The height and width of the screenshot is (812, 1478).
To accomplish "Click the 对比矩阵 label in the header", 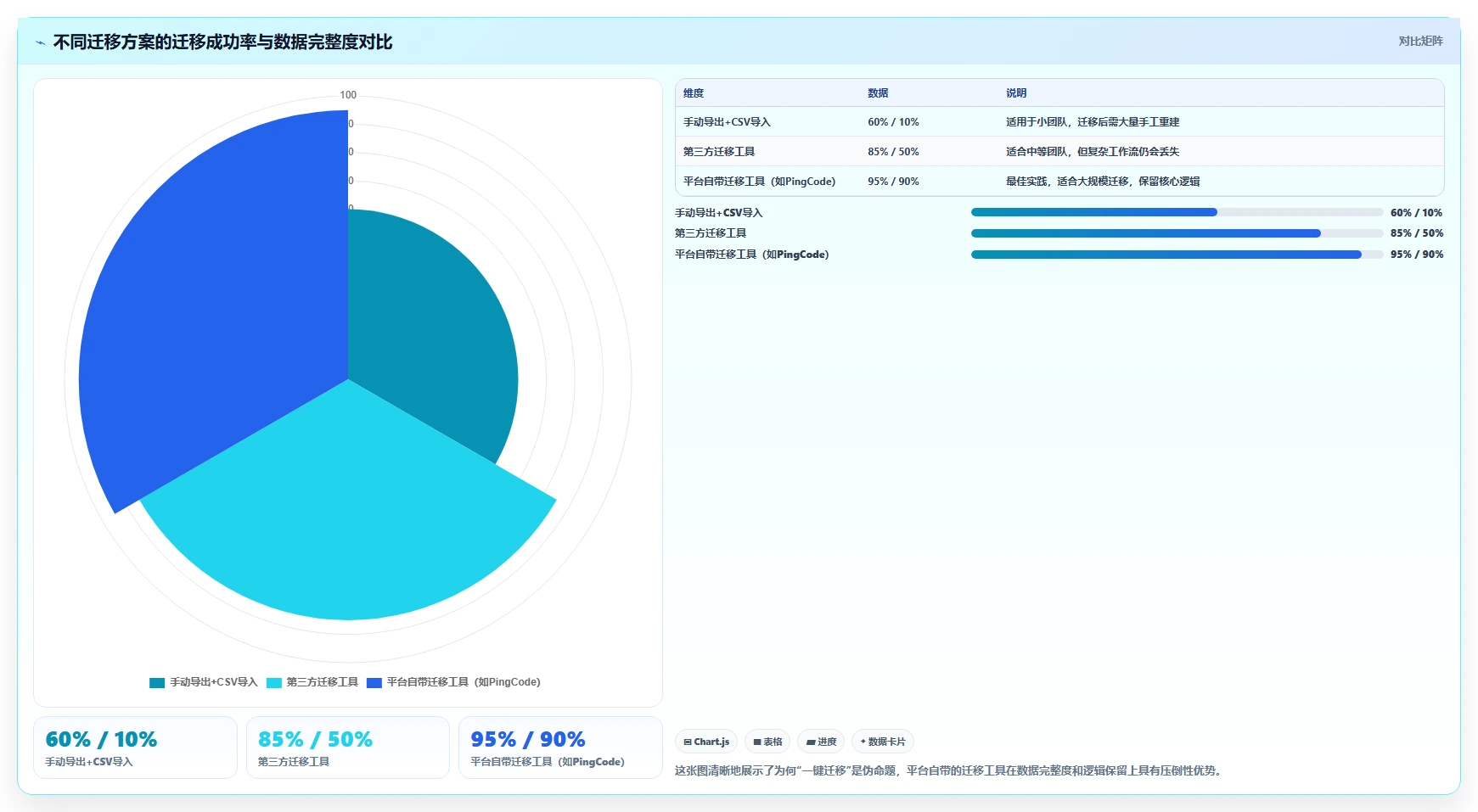I will pyautogui.click(x=1420, y=41).
